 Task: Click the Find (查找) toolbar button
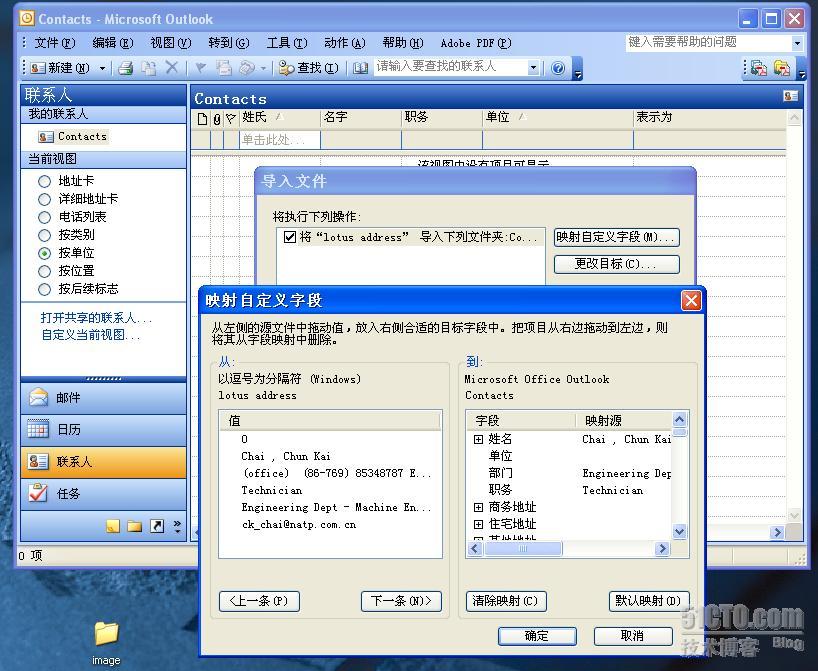309,68
